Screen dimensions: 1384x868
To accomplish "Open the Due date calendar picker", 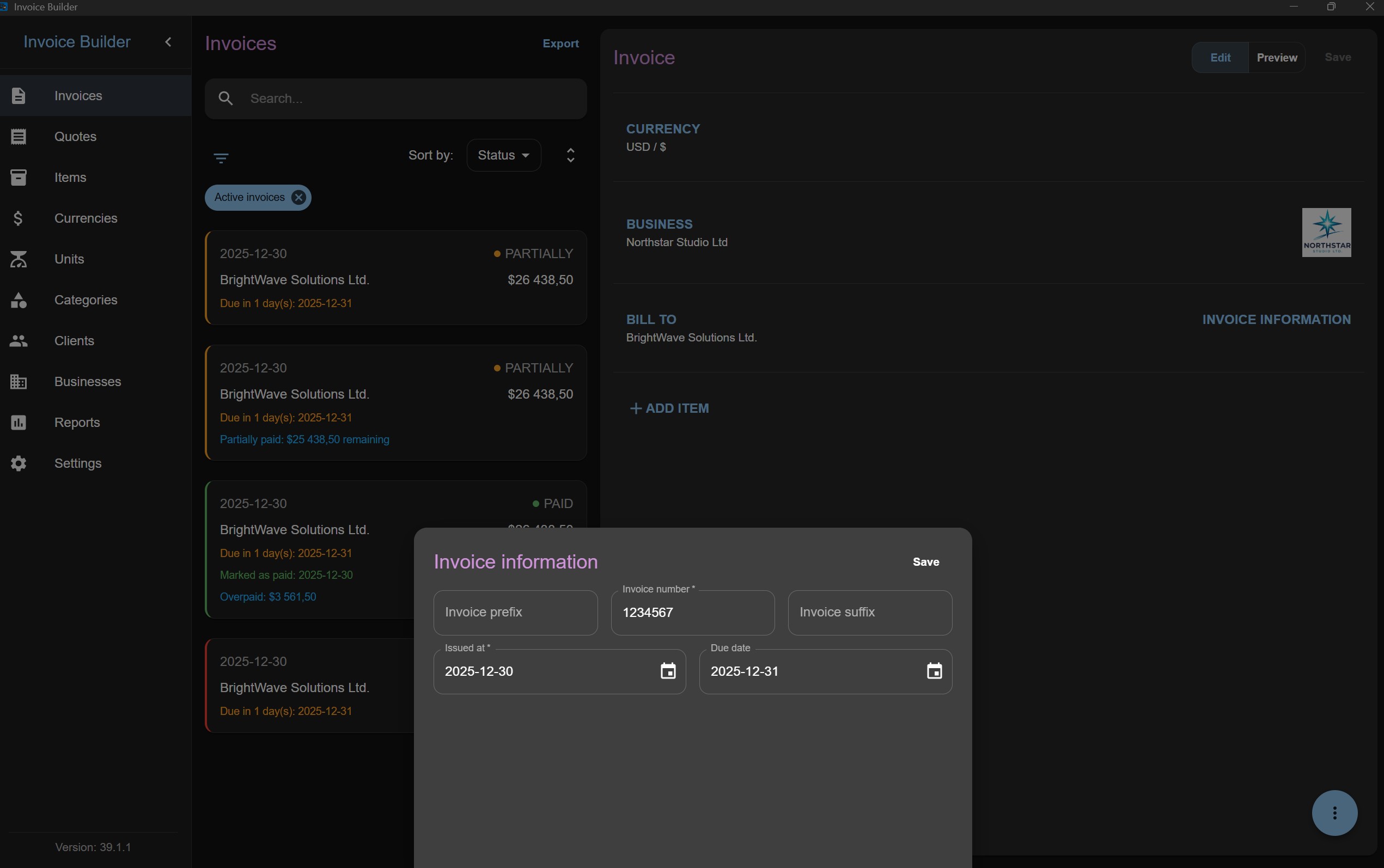I will (934, 671).
